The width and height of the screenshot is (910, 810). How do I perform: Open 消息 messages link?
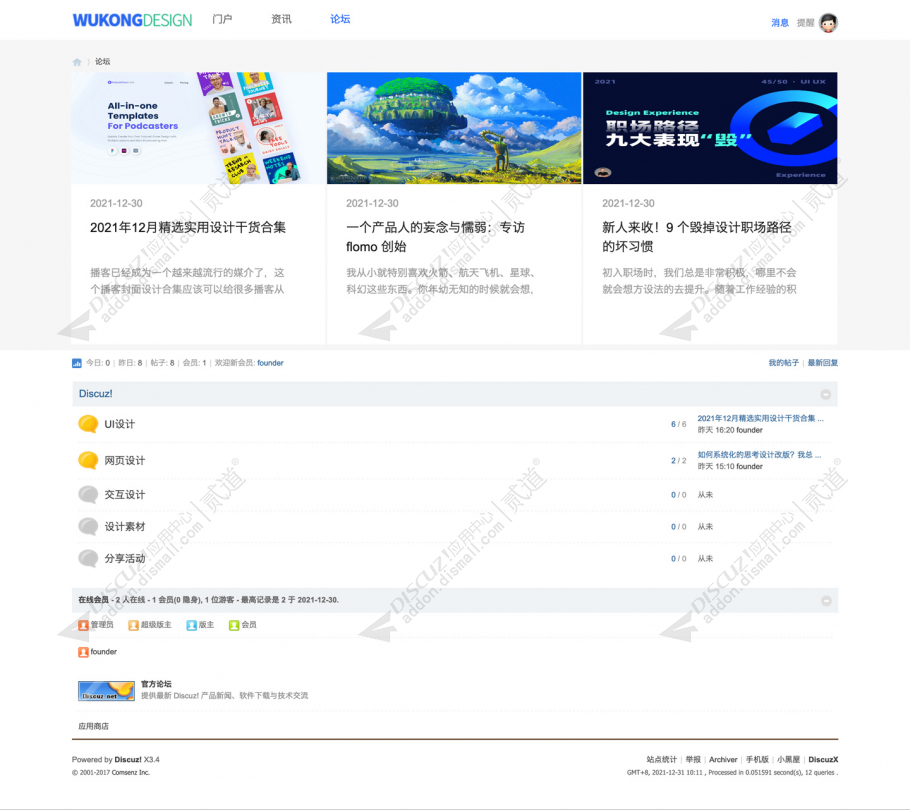(x=780, y=23)
